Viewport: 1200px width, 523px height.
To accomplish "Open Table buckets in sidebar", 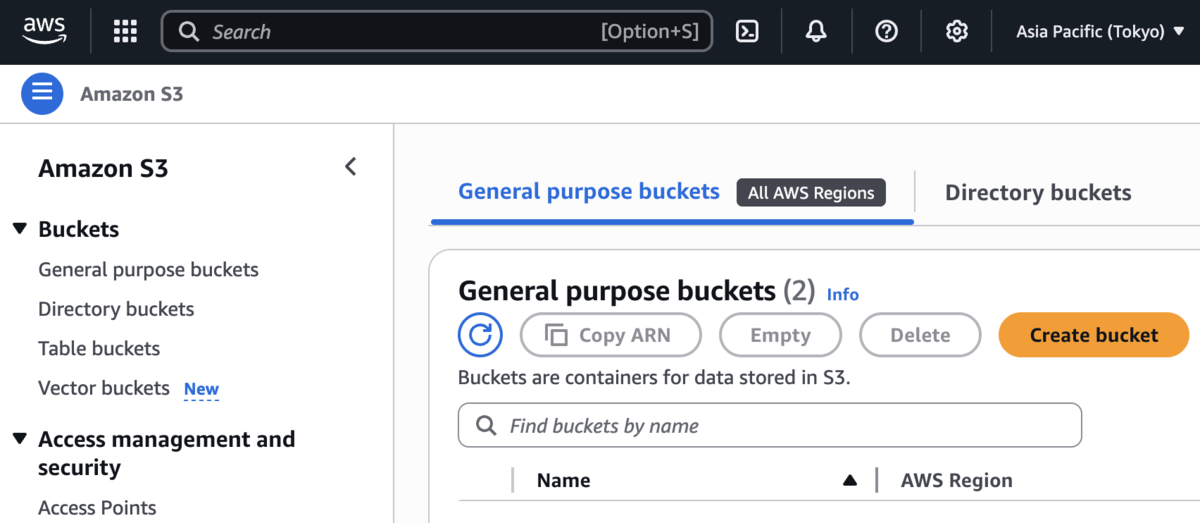I will click(x=99, y=349).
